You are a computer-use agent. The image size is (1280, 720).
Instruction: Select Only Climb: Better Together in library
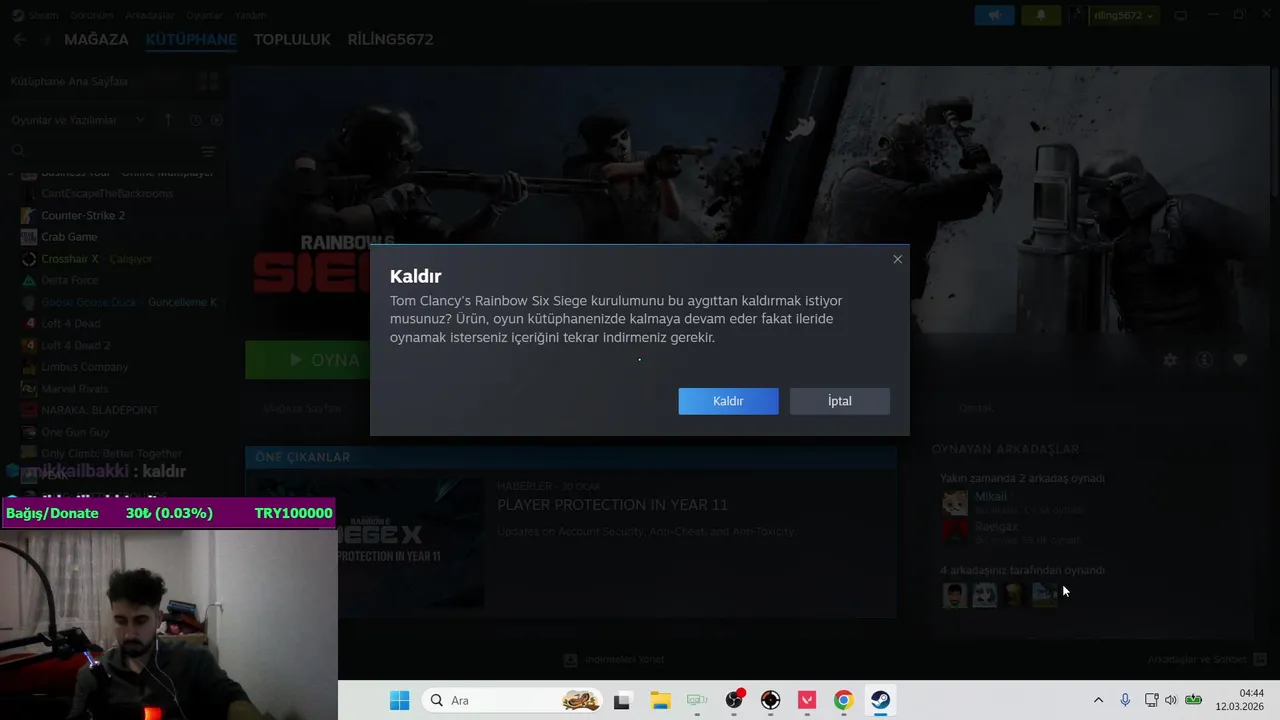(111, 454)
